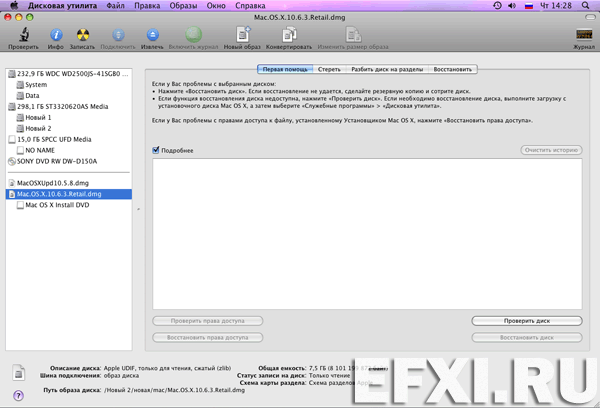Switch to Разбить диск на разделы tab
Viewport: 600px width, 408px height.
(x=387, y=69)
